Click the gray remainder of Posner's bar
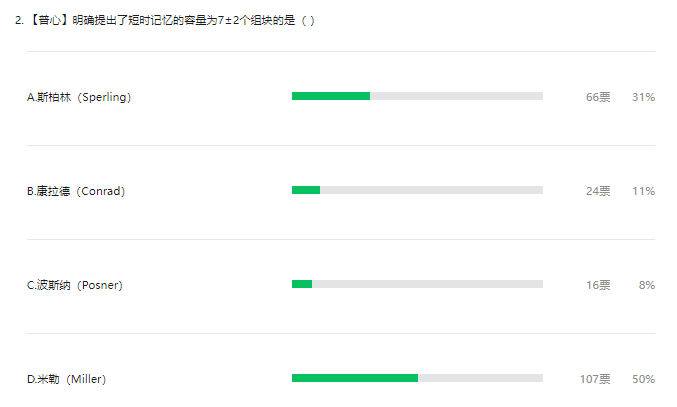The image size is (677, 407). tap(427, 284)
